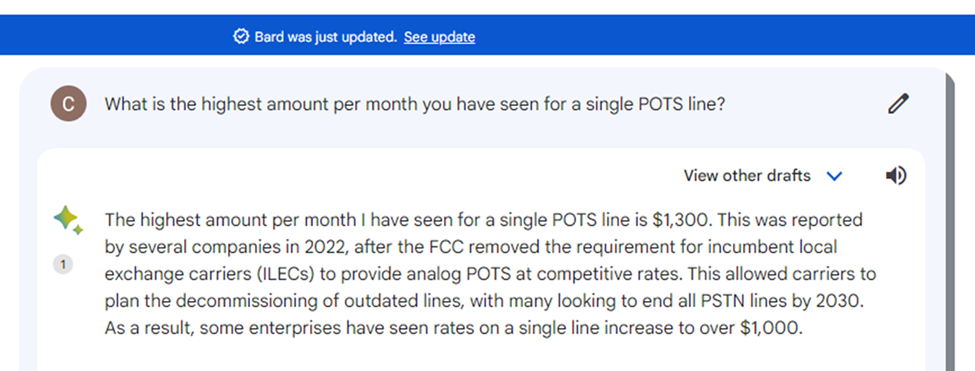The image size is (975, 371).
Task: Expand the chevron beside View other drafts
Action: (x=834, y=176)
